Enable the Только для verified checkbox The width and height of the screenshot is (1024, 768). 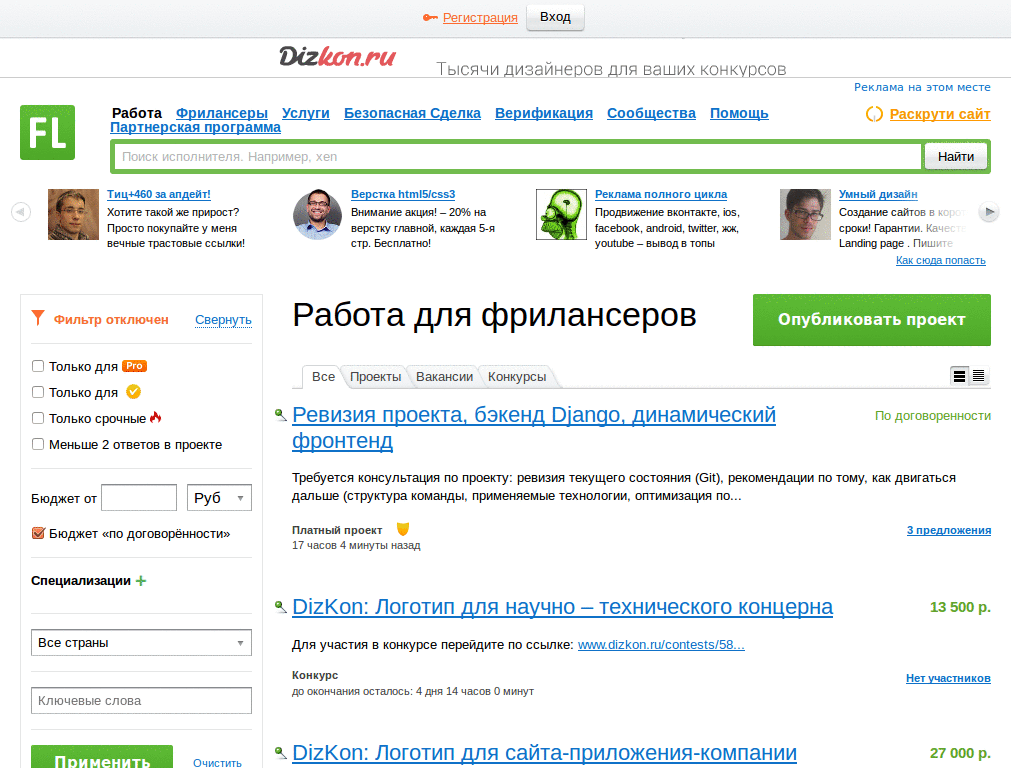(38, 392)
